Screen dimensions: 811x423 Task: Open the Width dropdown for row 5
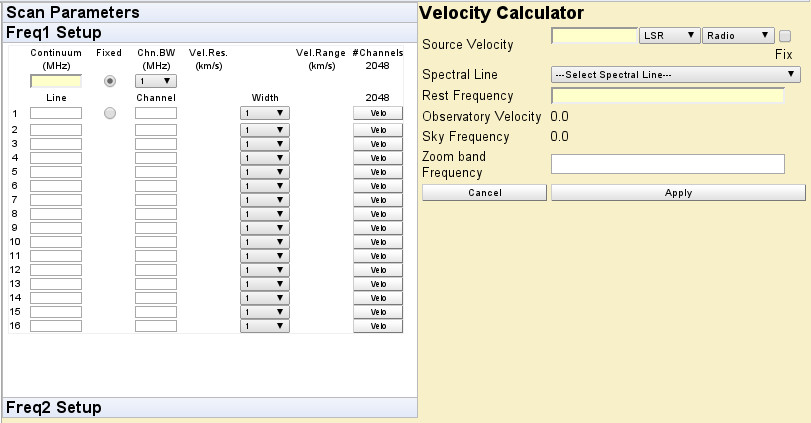[265, 171]
